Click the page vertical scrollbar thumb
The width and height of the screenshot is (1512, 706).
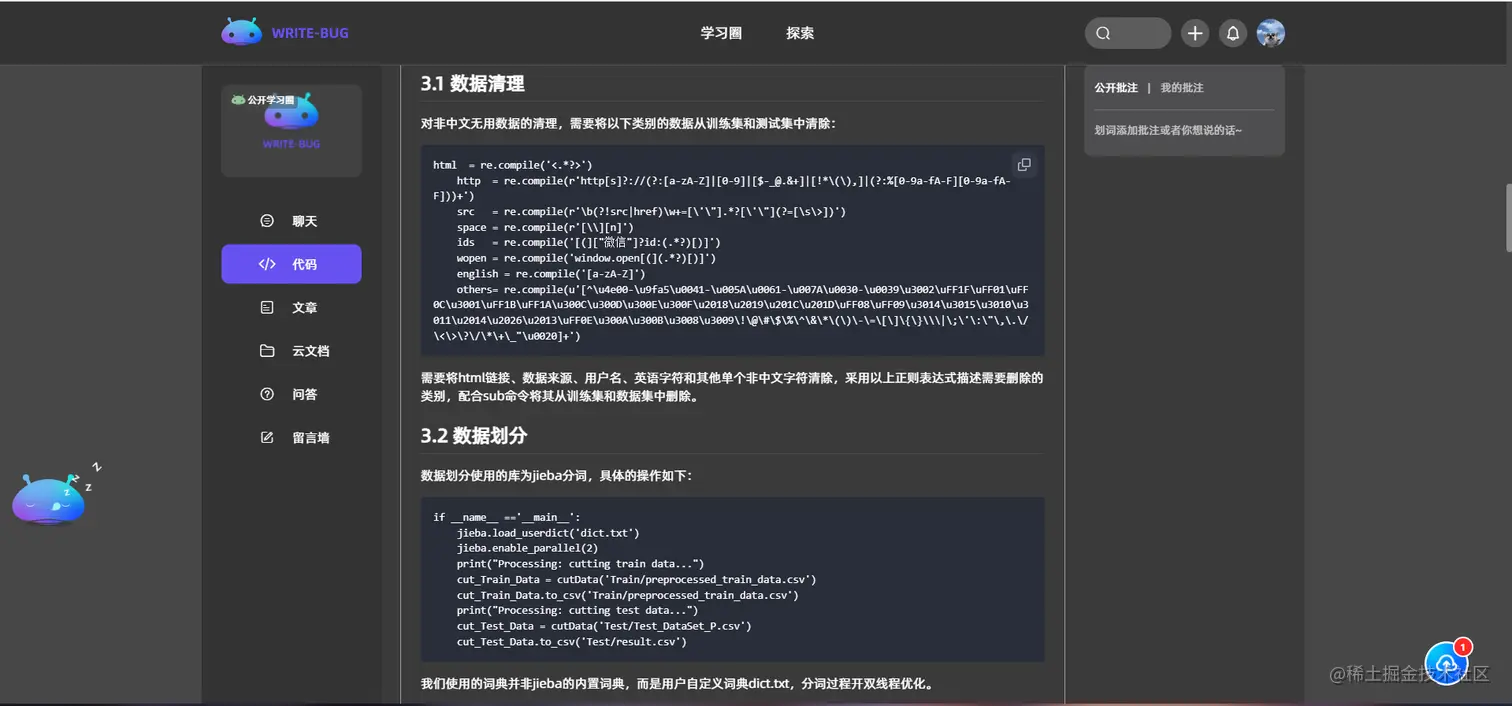point(1508,218)
